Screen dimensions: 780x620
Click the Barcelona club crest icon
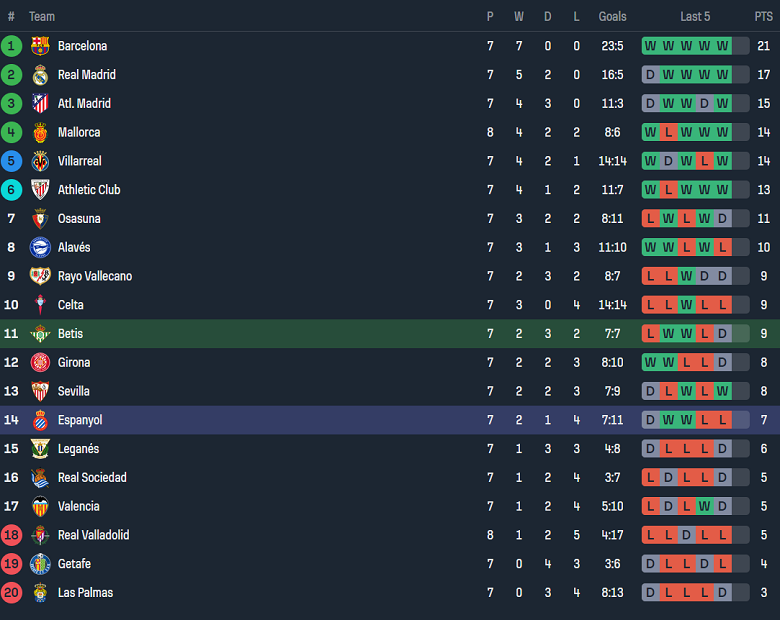[40, 46]
